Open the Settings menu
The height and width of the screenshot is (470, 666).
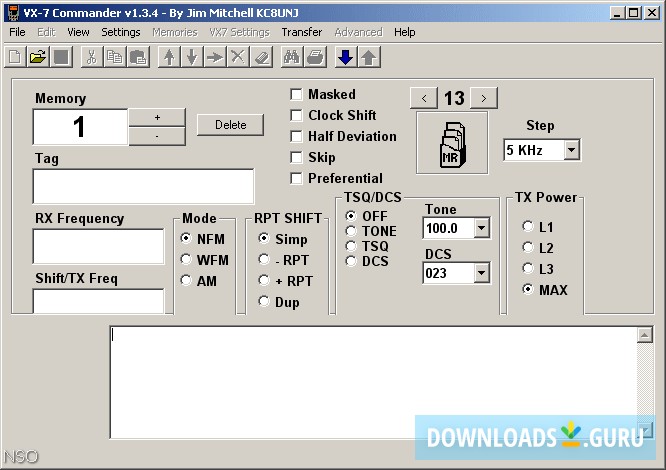click(x=121, y=32)
